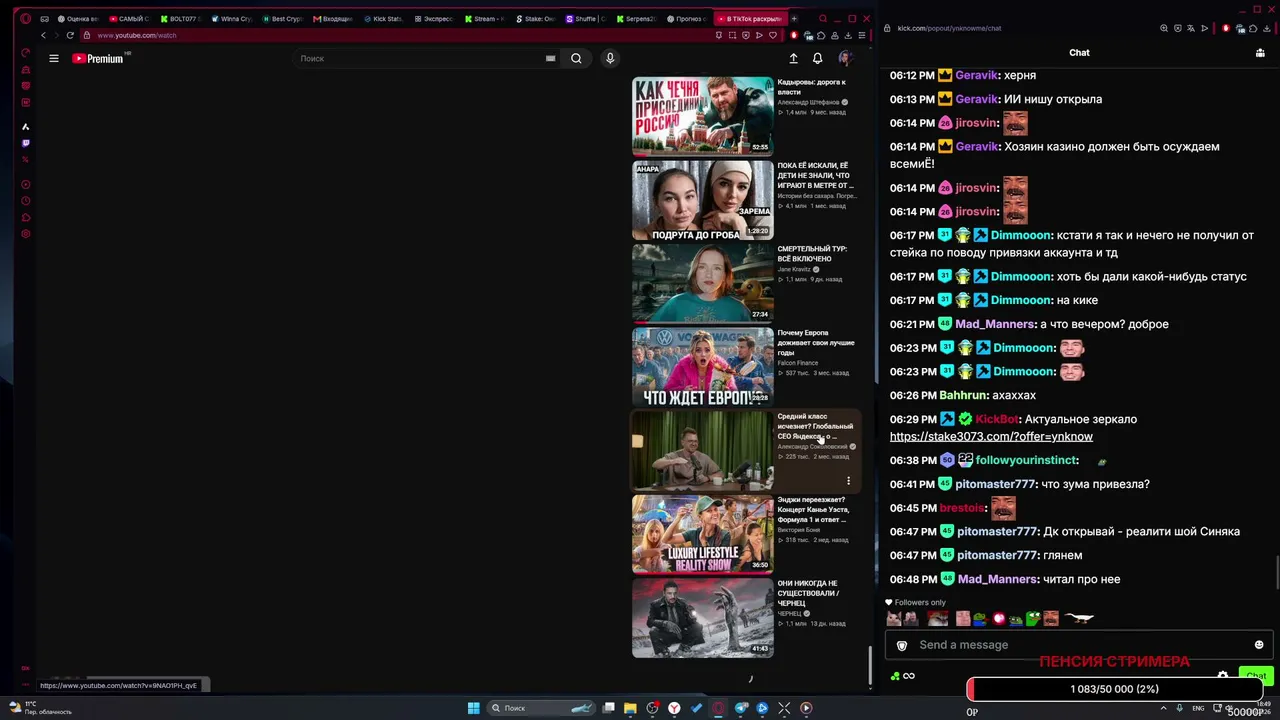Open chat settings gear icon
Image resolution: width=1280 pixels, height=720 pixels.
(1222, 676)
